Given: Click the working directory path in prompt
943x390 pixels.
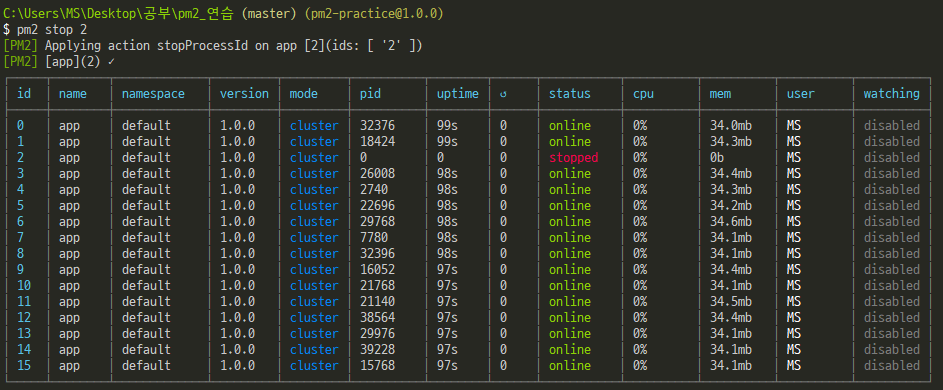Looking at the screenshot, I should [118, 14].
